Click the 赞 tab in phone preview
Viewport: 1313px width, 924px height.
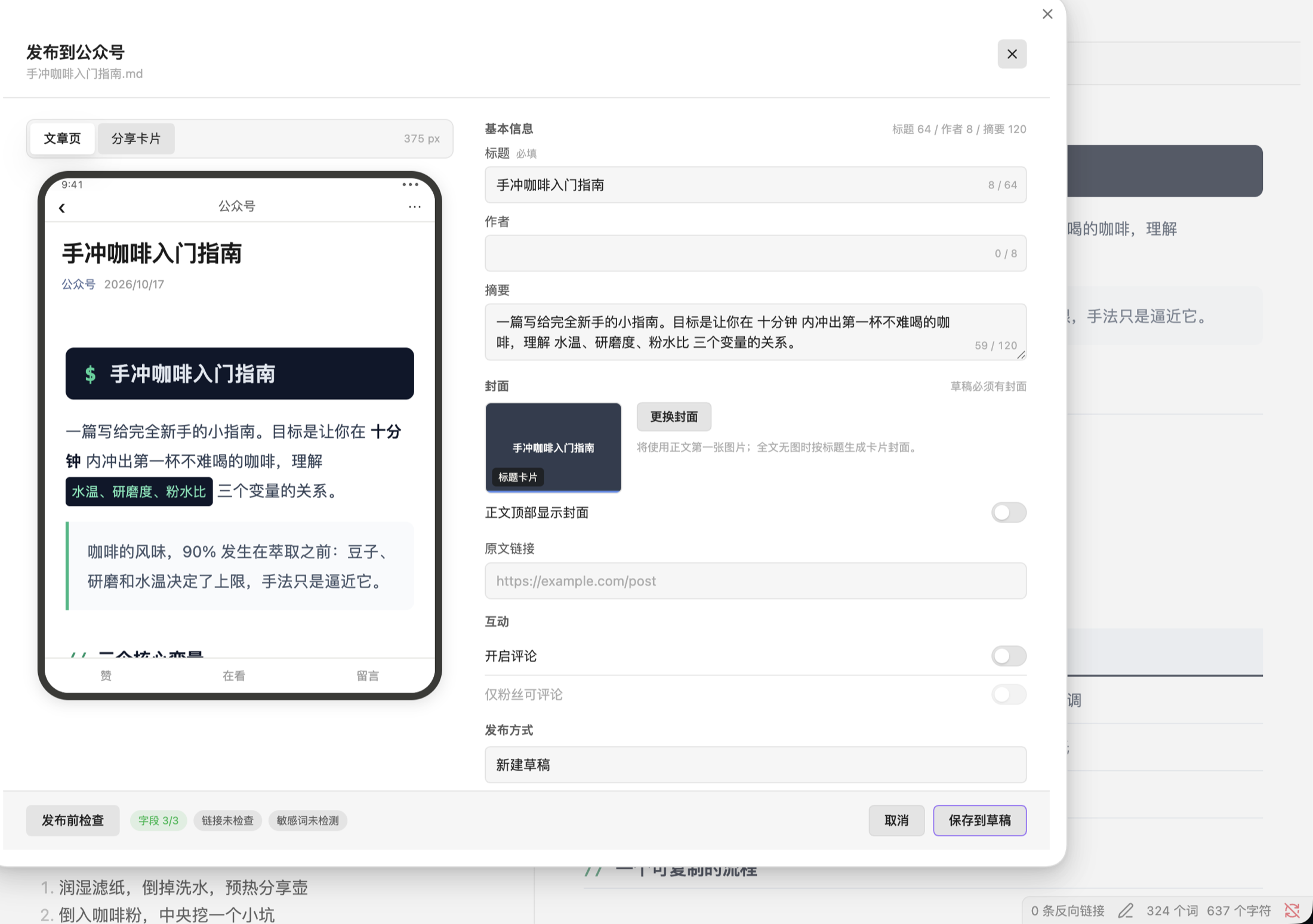click(x=106, y=675)
